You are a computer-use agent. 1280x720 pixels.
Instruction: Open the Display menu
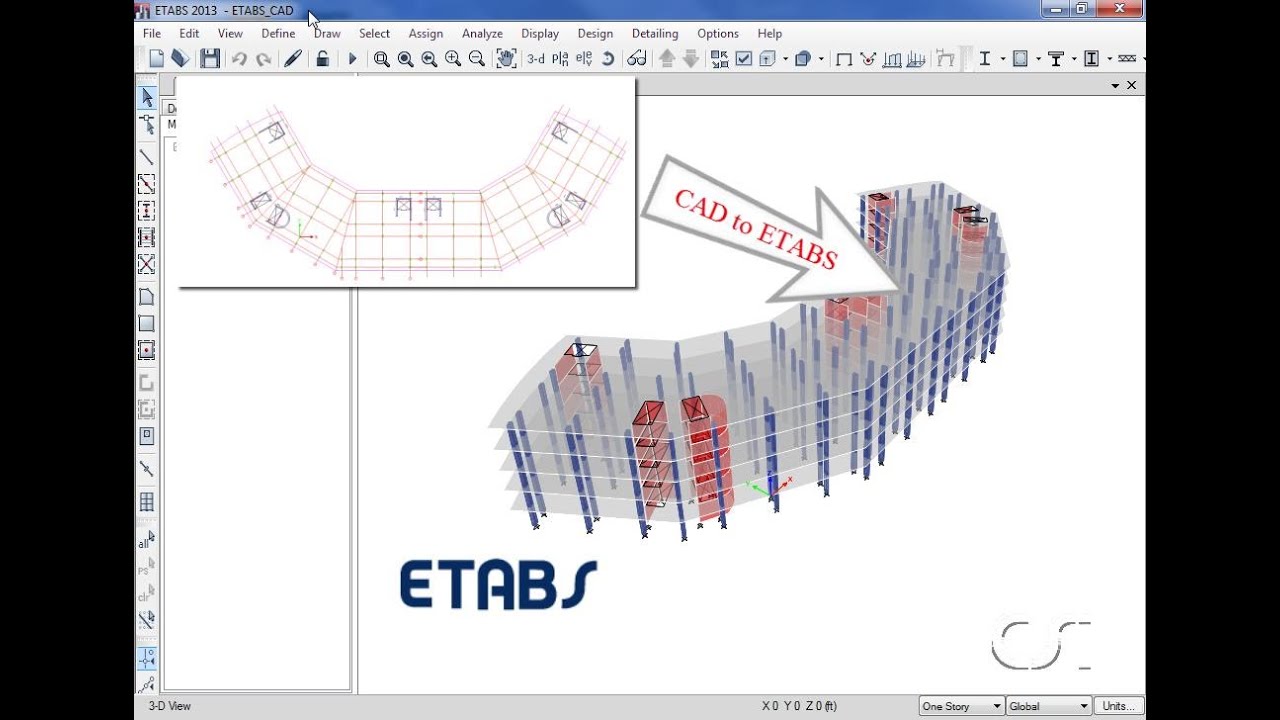click(x=540, y=33)
